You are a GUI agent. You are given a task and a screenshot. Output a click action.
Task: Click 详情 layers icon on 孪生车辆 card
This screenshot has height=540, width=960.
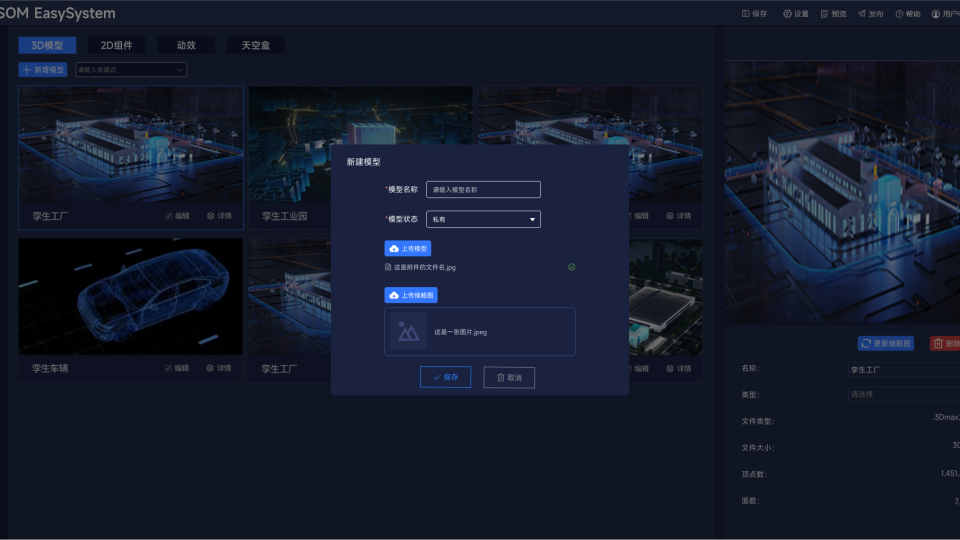tap(210, 368)
